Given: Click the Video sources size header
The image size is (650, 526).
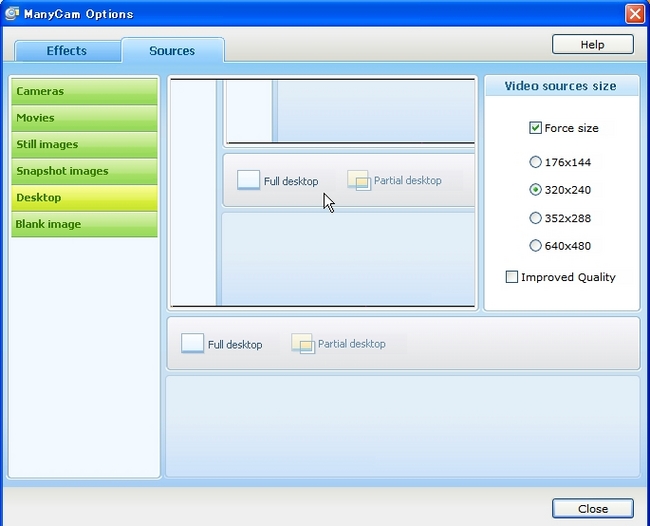Looking at the screenshot, I should pos(560,86).
